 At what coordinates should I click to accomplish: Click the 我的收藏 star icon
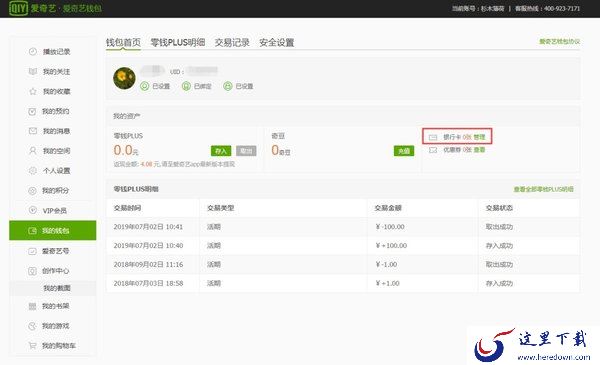[x=33, y=91]
